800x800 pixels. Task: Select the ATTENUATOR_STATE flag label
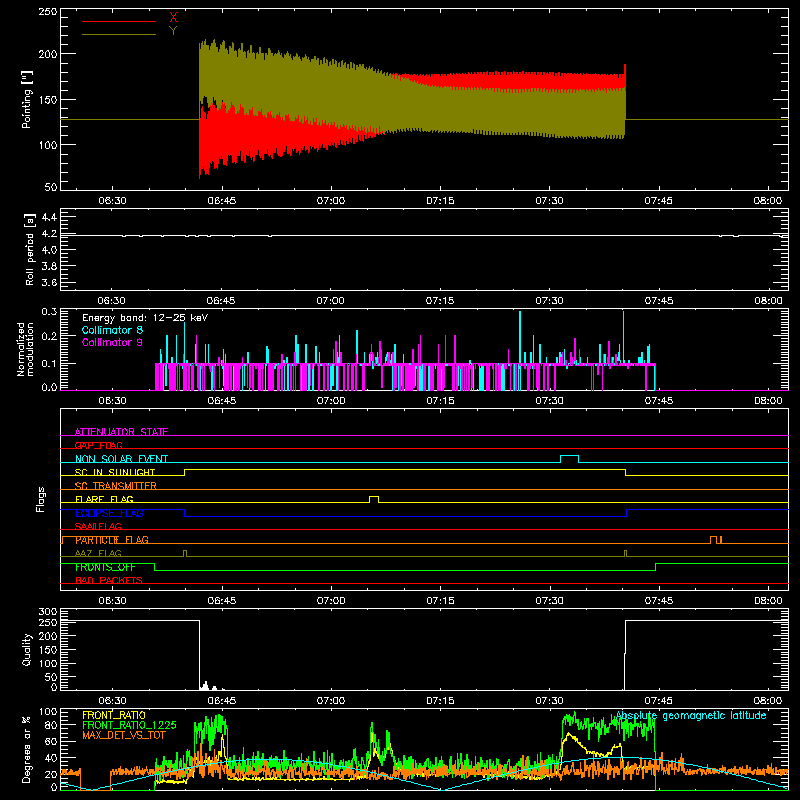121,432
